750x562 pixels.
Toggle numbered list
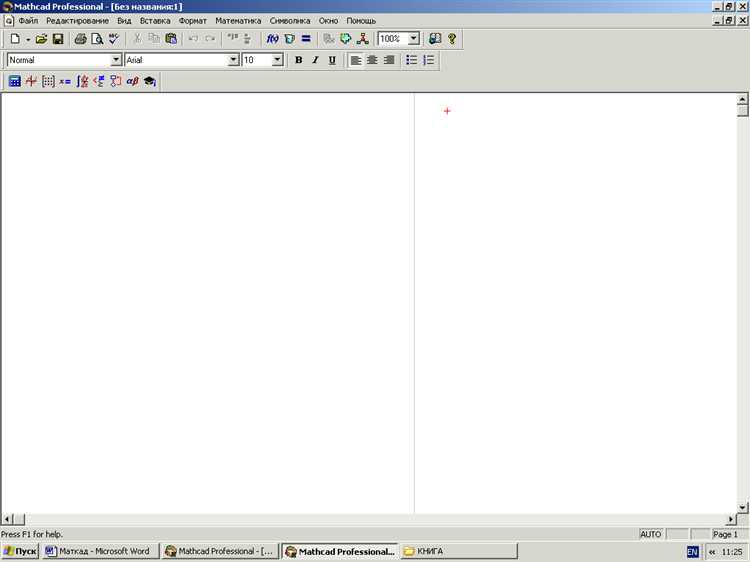pyautogui.click(x=429, y=60)
